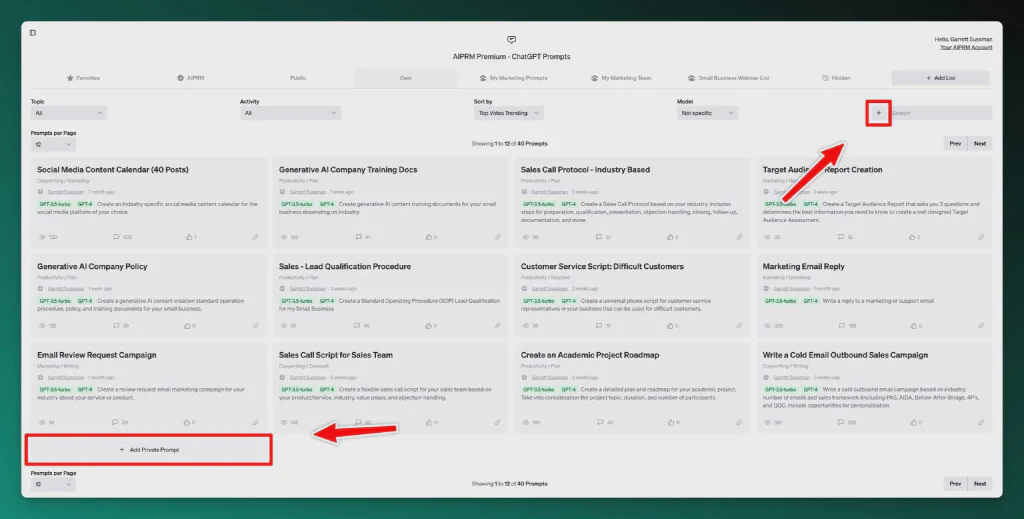Open comments on Write a Cold Email prompt

[x=840, y=422]
